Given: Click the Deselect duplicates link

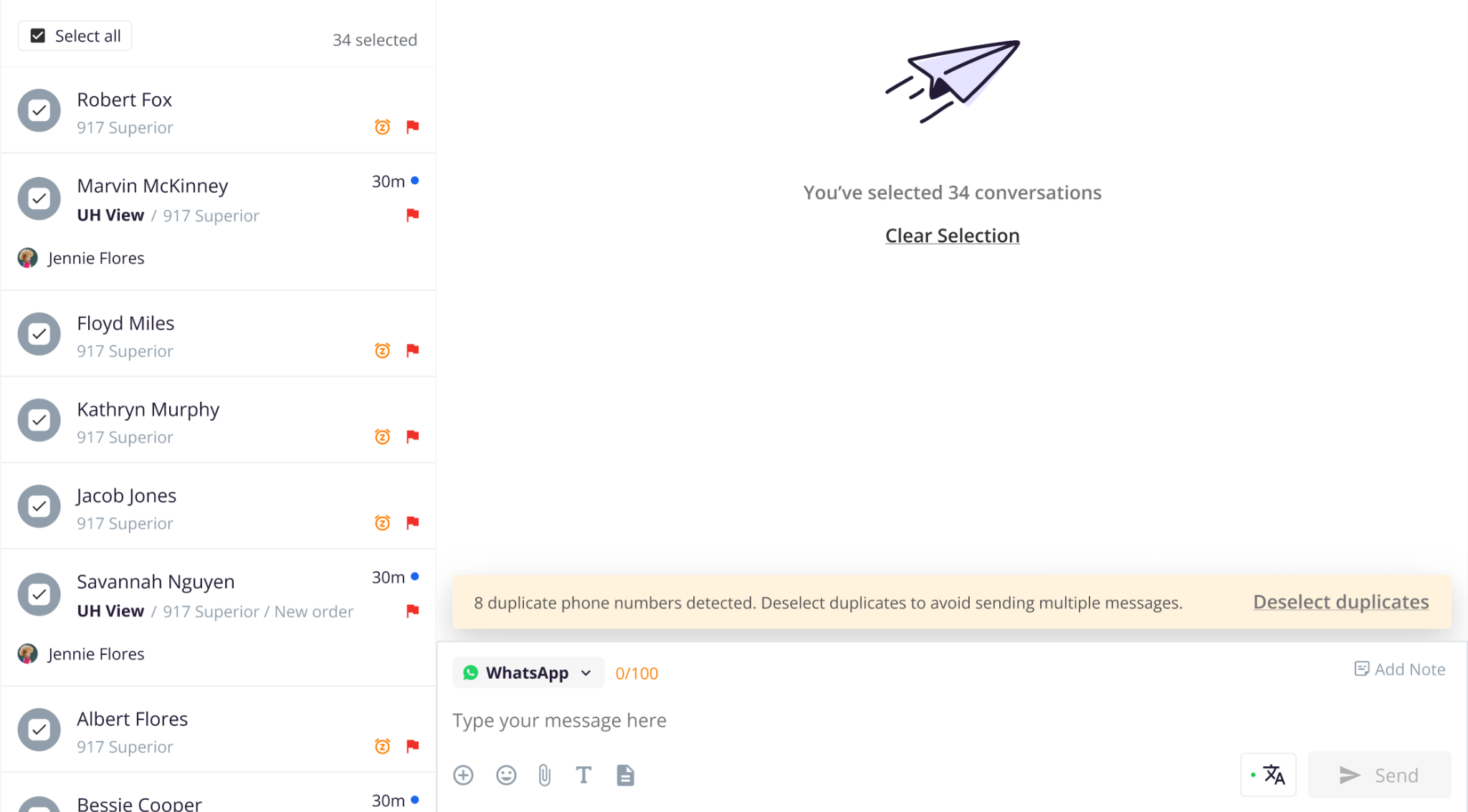Looking at the screenshot, I should 1340,602.
